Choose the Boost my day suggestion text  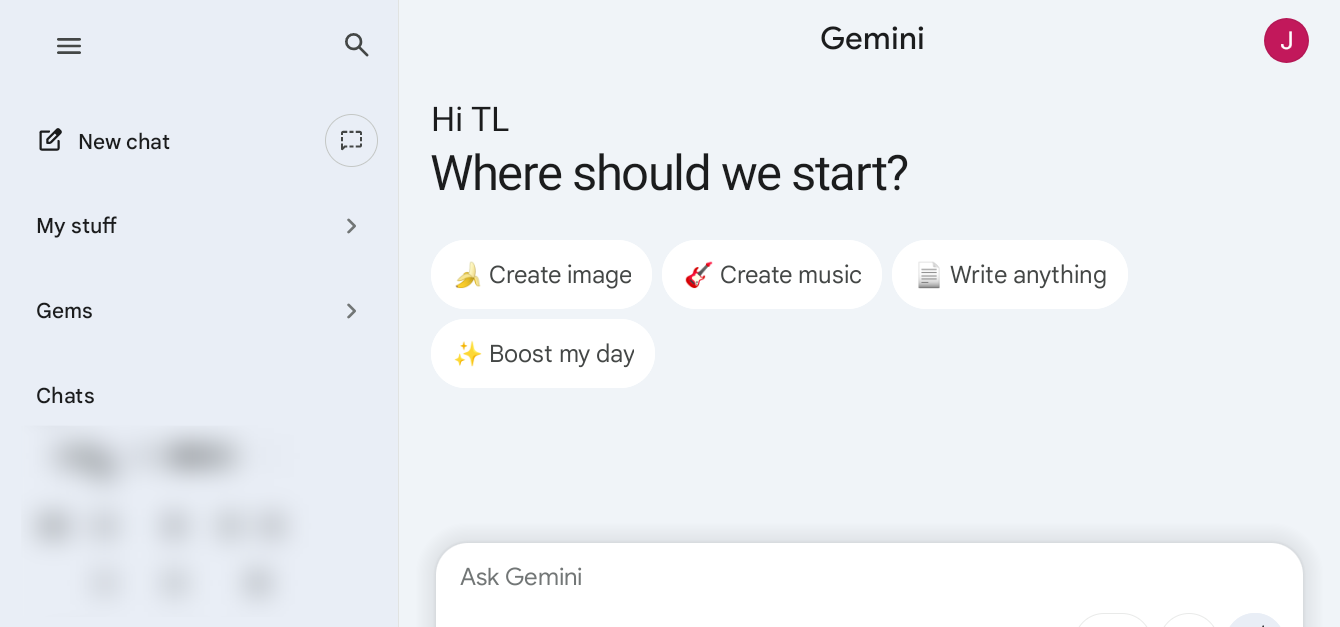[561, 354]
